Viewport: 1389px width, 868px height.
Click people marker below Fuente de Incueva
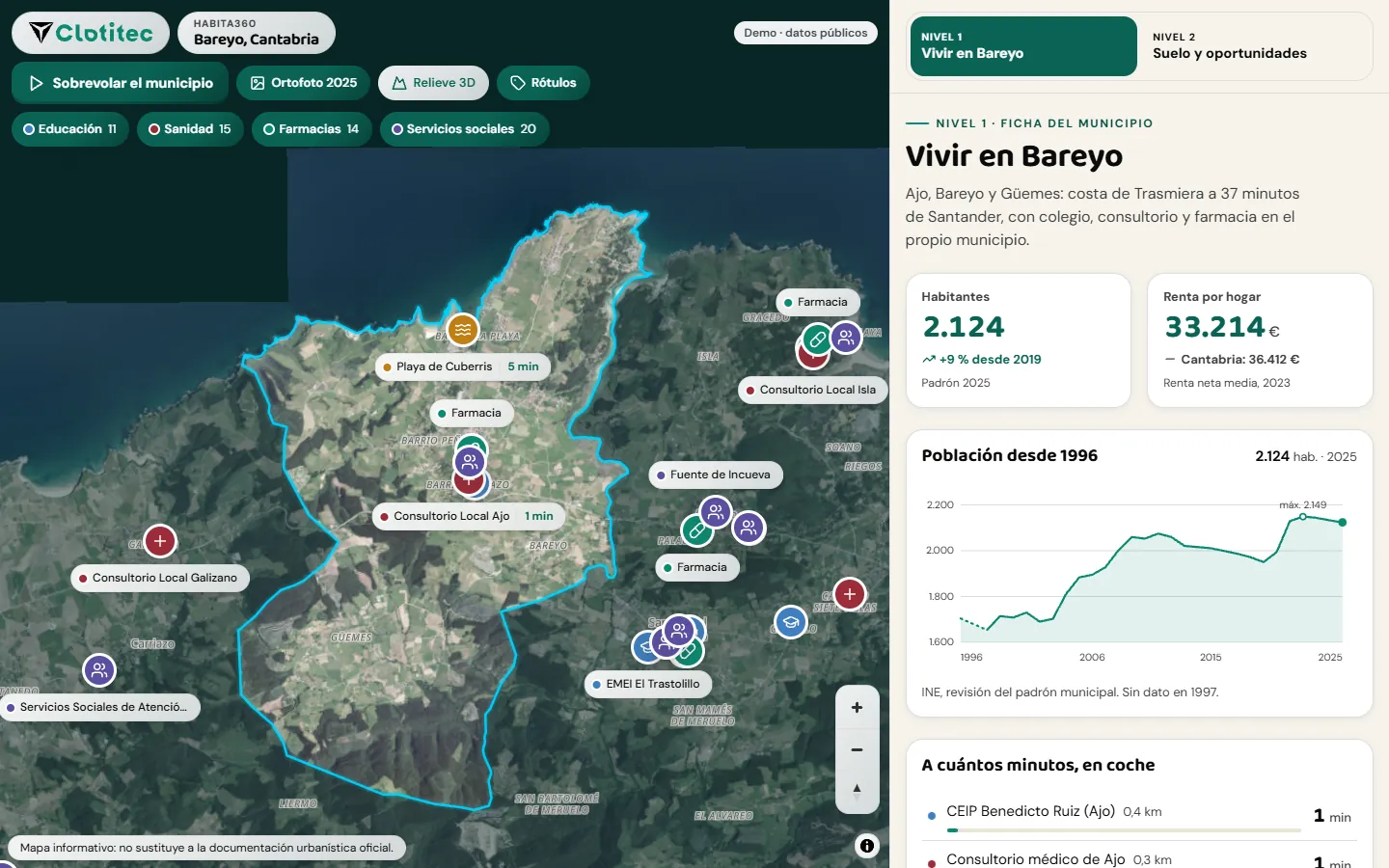(x=716, y=512)
